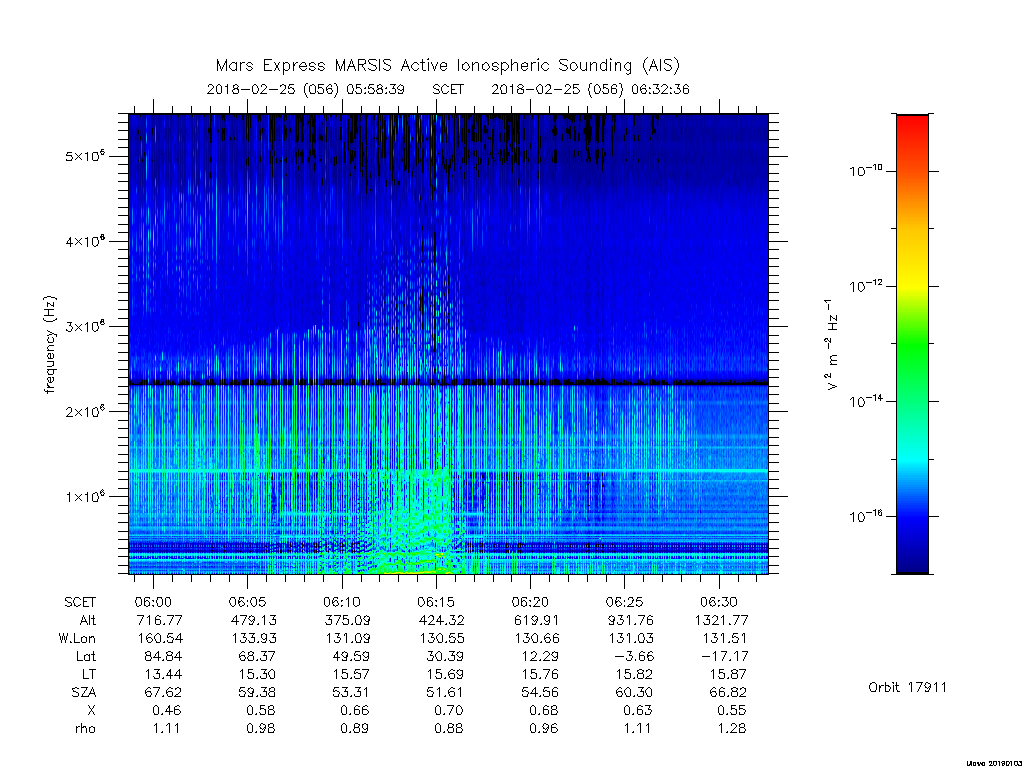
Task: Click the 'Orbit 17911' label
Action: click(907, 687)
